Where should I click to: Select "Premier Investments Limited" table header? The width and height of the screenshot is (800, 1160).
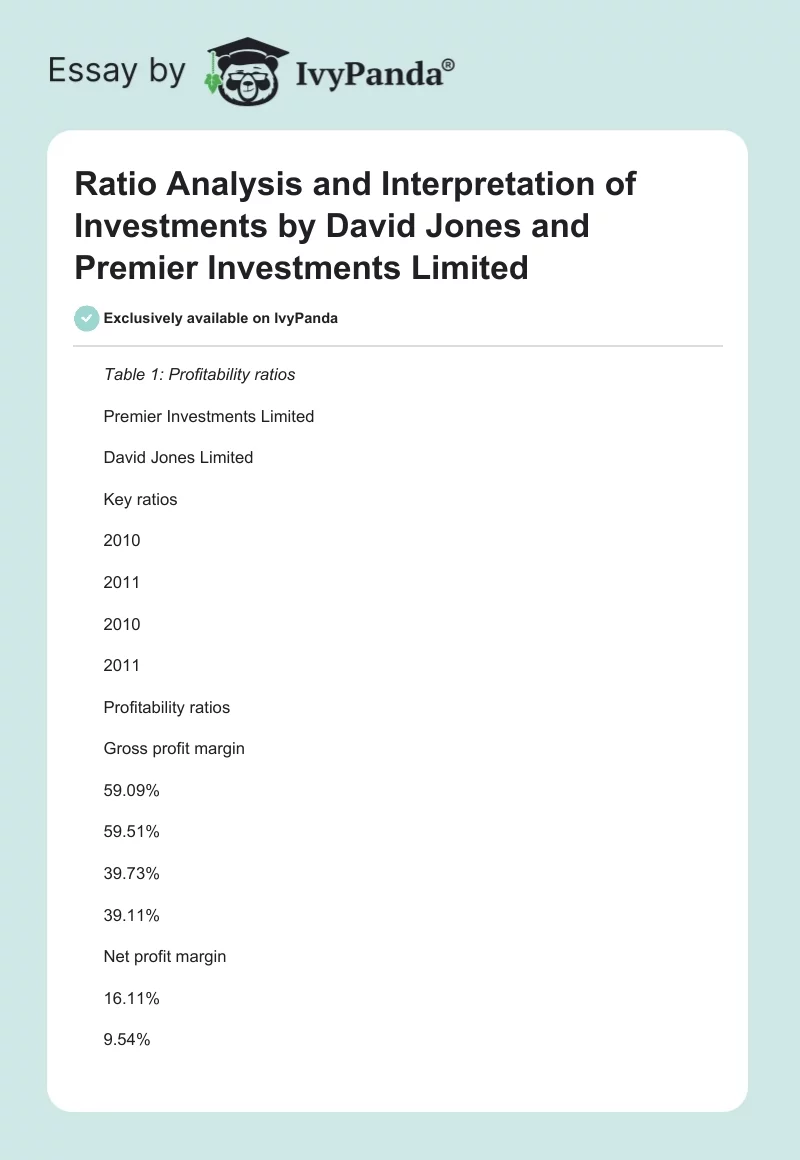pyautogui.click(x=209, y=416)
